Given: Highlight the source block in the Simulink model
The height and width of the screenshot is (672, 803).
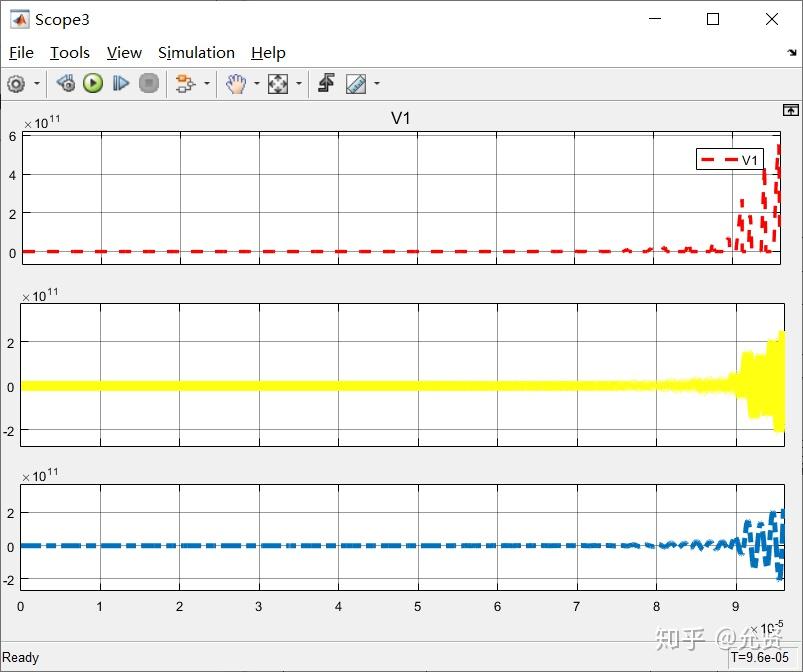Looking at the screenshot, I should tap(66, 83).
